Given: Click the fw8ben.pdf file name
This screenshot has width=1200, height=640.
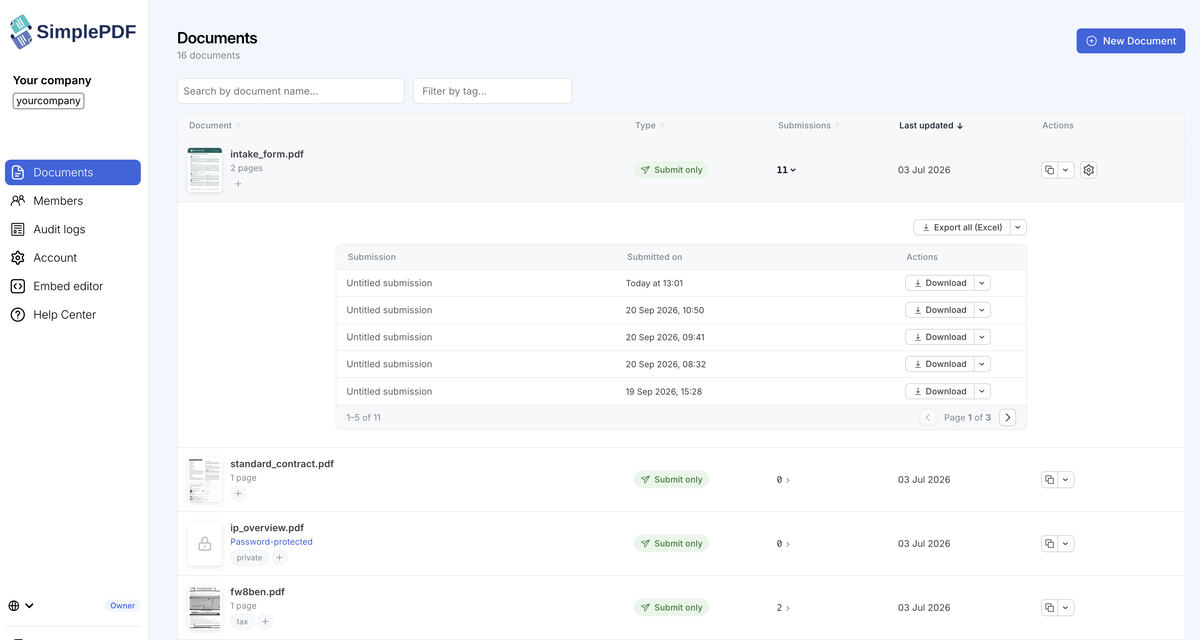Looking at the screenshot, I should [257, 592].
